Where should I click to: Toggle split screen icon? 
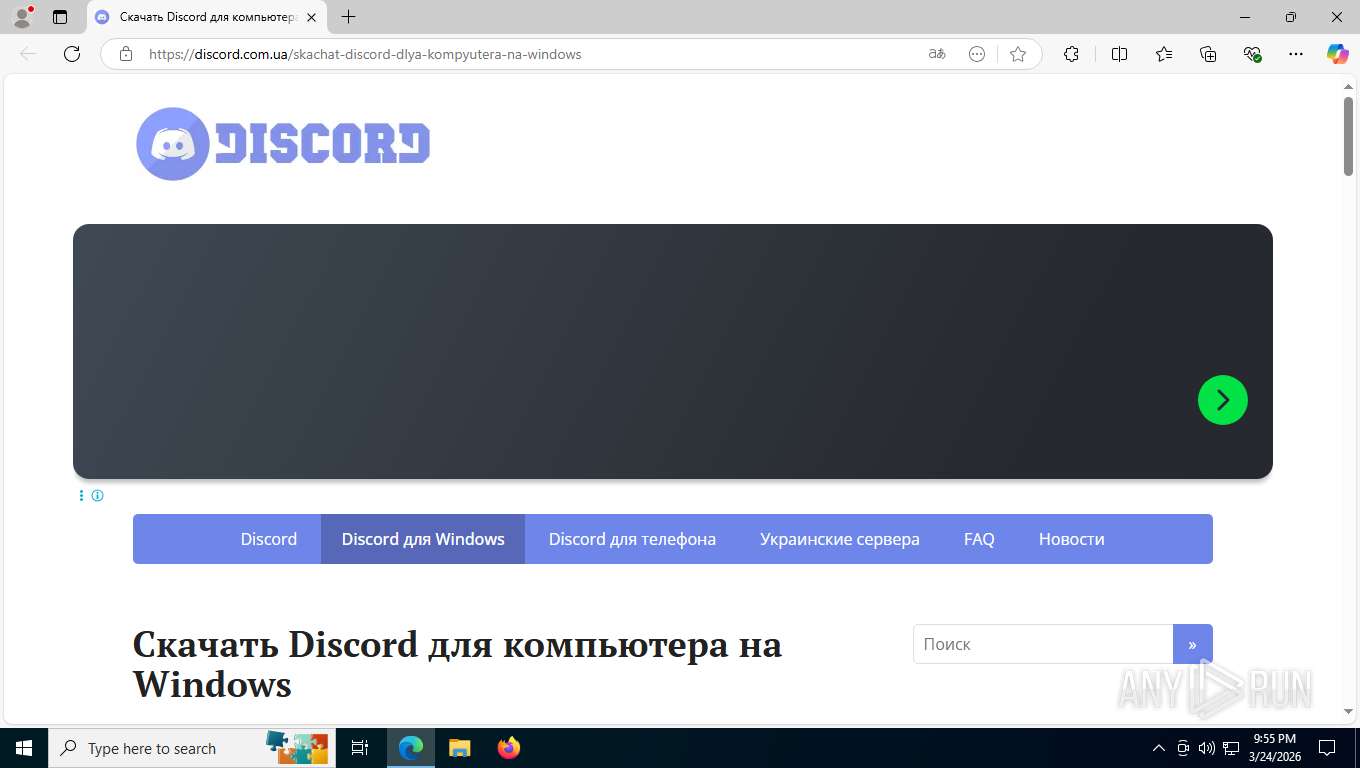click(1119, 54)
